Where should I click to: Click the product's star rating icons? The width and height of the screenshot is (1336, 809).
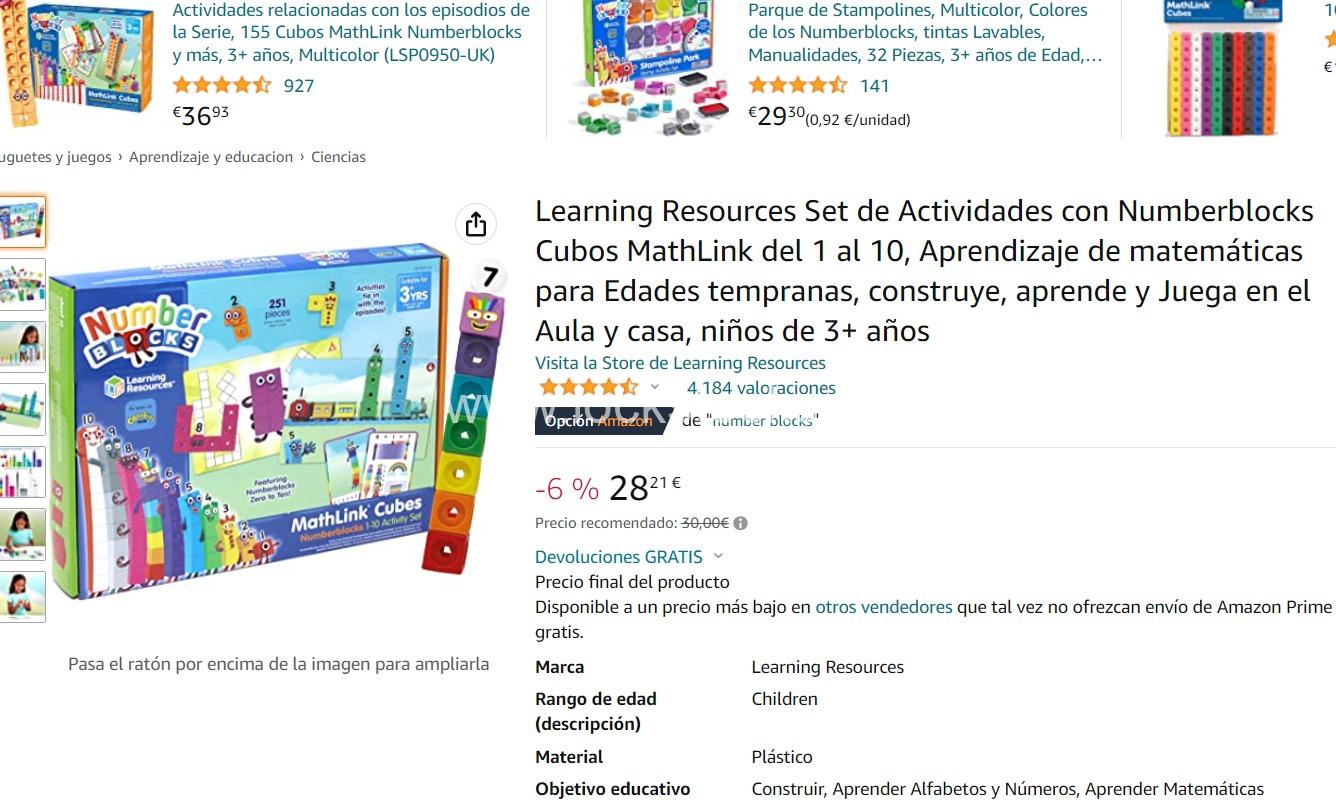pos(588,387)
